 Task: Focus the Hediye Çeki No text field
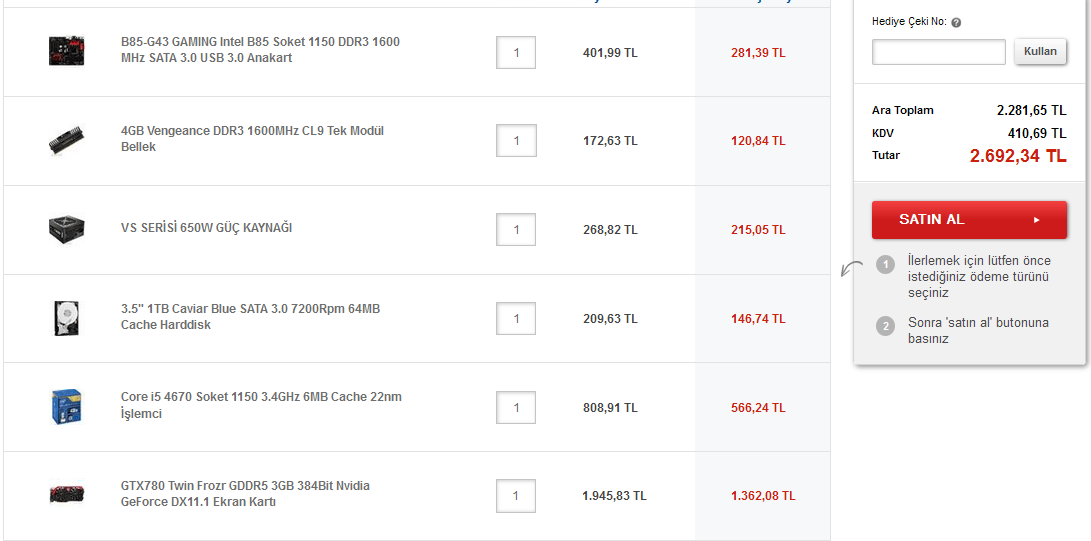point(938,52)
